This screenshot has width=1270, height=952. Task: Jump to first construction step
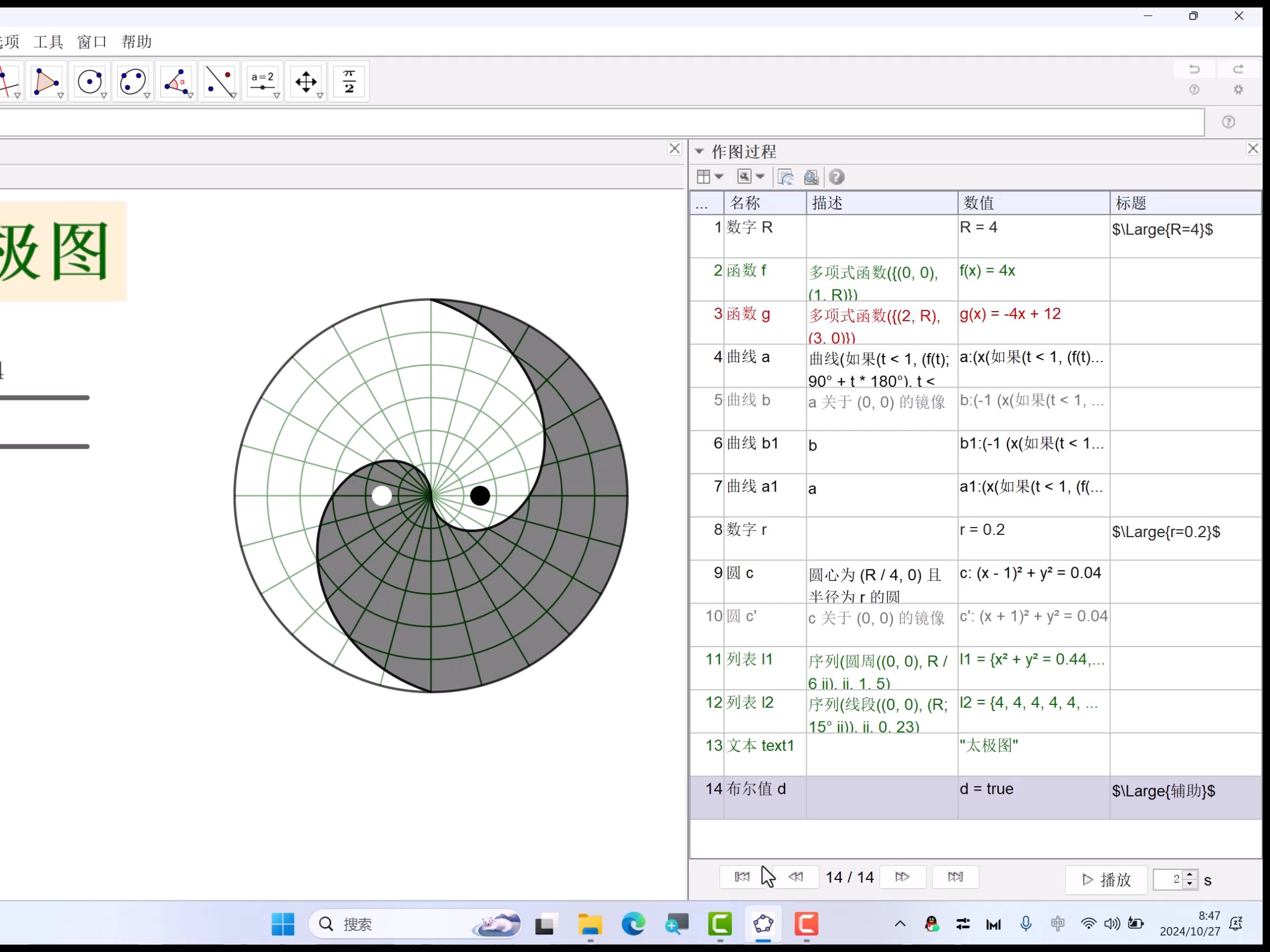tap(742, 877)
